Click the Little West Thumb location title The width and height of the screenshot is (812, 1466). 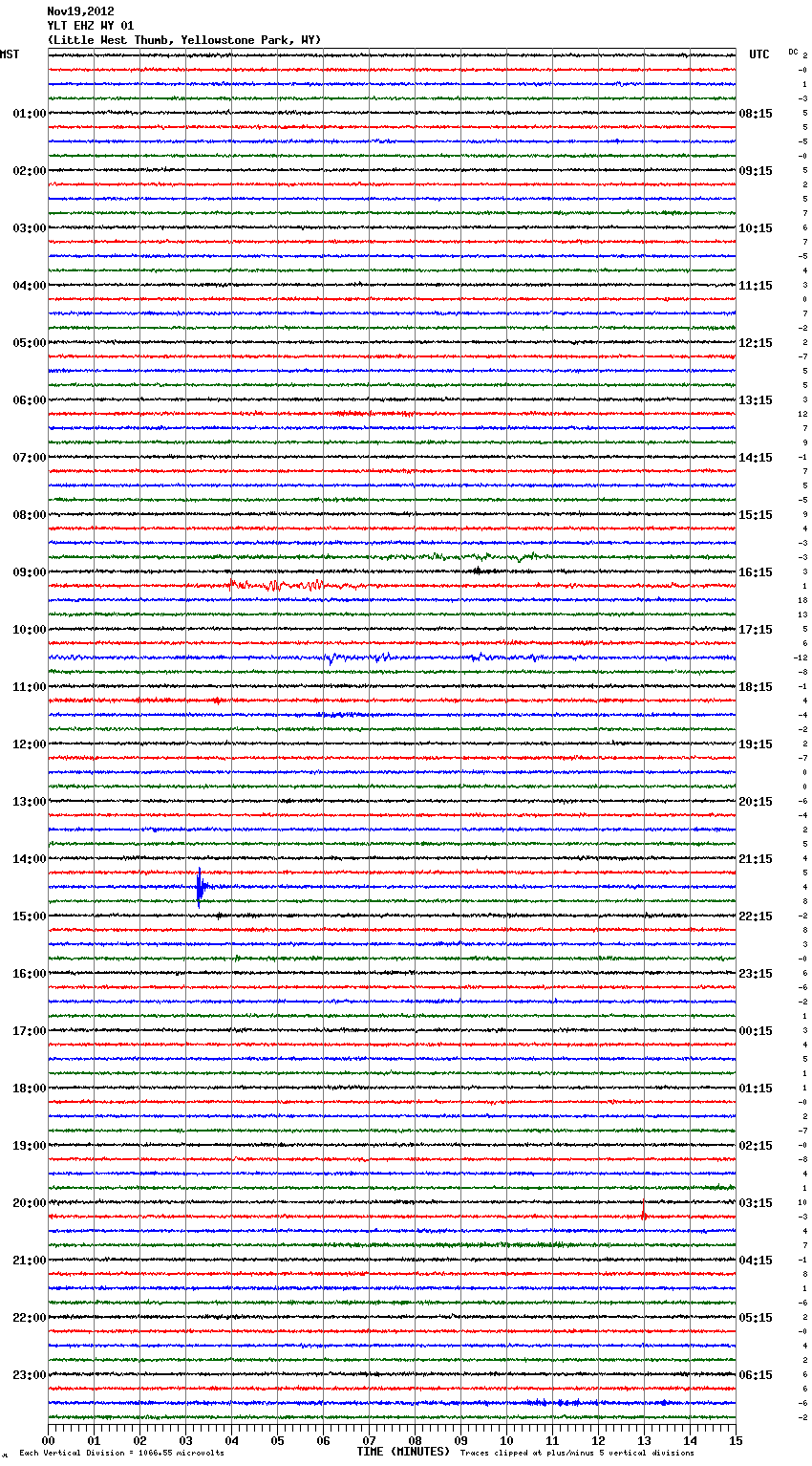184,40
